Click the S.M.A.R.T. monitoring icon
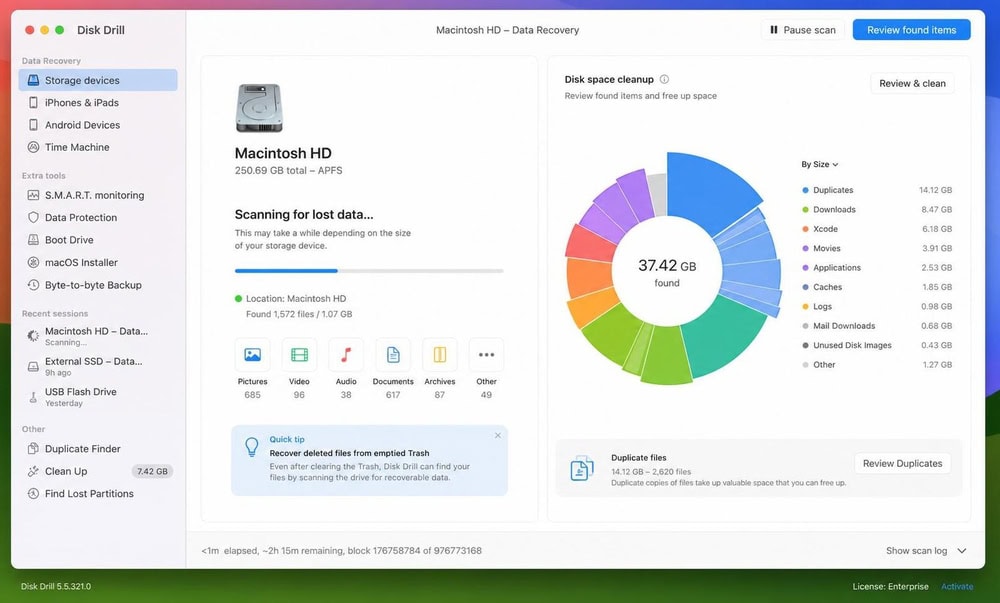Image resolution: width=1000 pixels, height=603 pixels. (x=33, y=195)
